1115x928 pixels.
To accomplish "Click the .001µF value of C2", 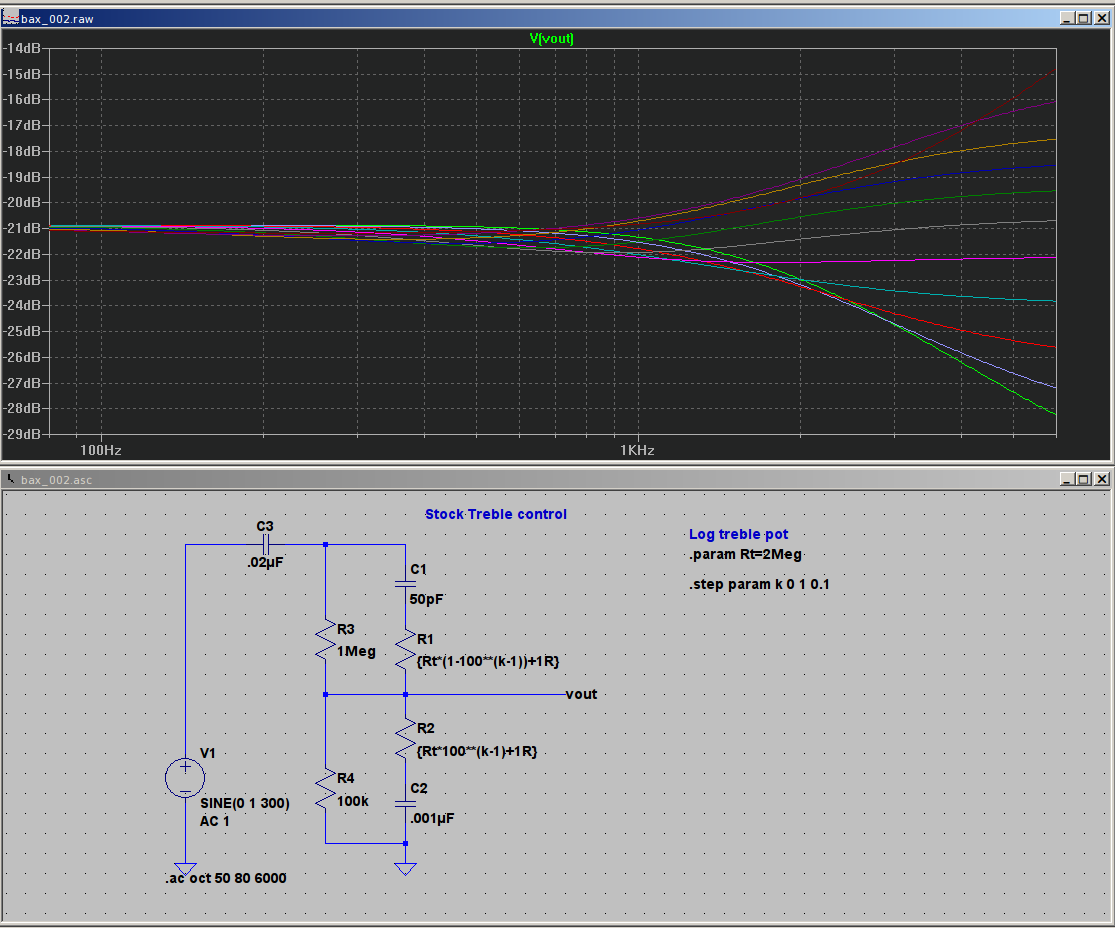I will pos(432,818).
